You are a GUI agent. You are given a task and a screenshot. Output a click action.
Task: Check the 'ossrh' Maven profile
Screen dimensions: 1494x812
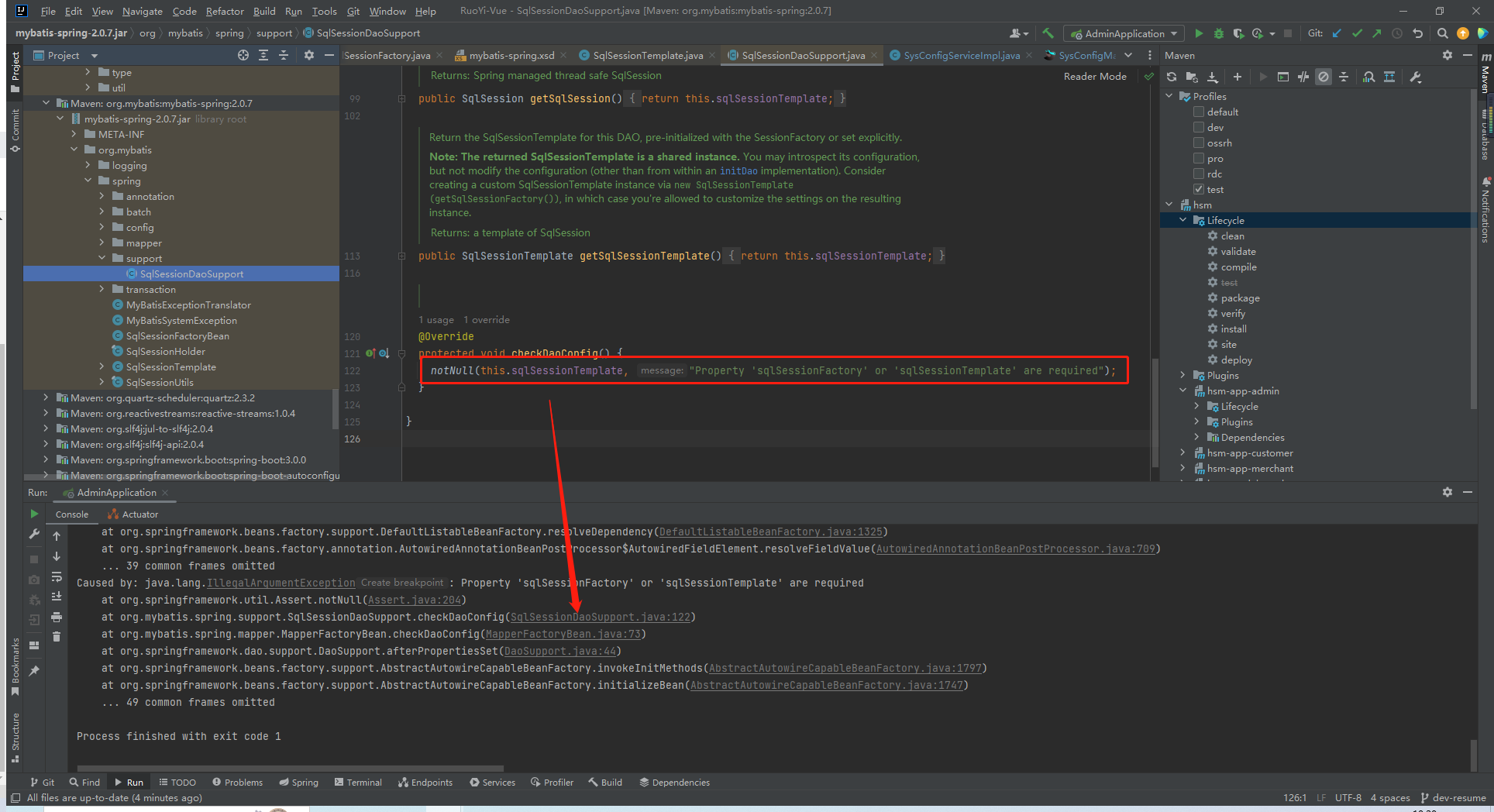(1198, 143)
